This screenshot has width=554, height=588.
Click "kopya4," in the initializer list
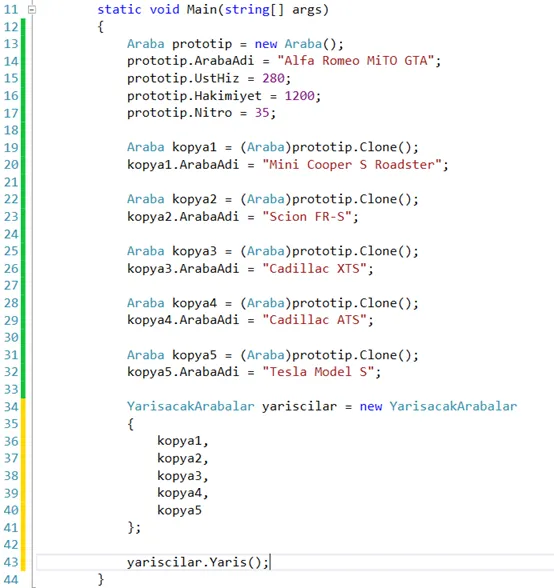tap(183, 493)
